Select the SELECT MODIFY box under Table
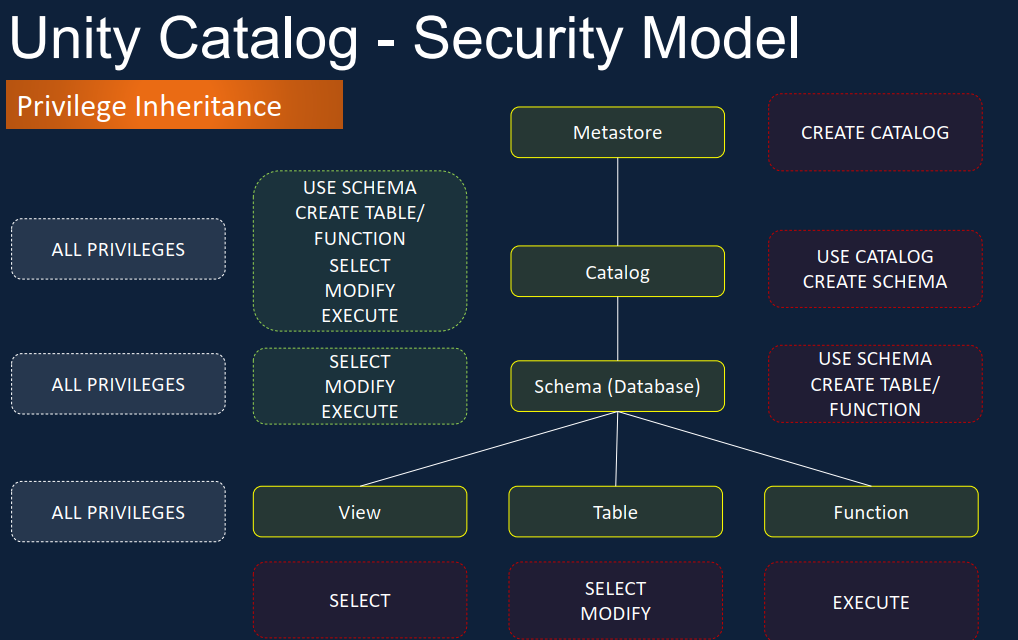 click(615, 600)
